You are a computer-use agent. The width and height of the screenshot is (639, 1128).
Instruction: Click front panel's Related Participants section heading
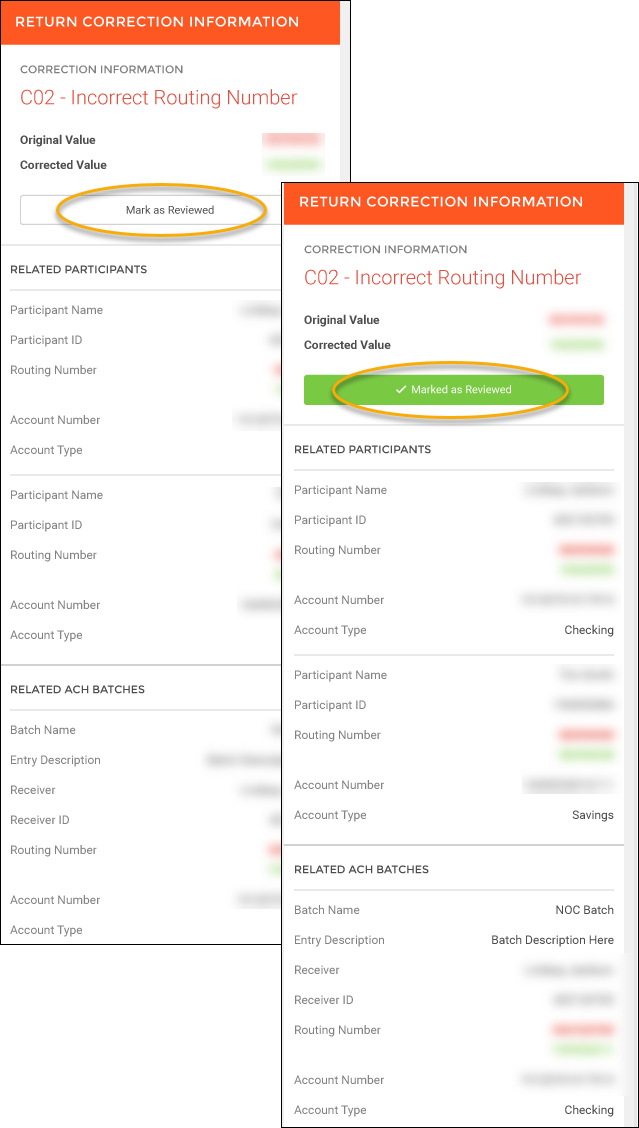click(x=362, y=450)
